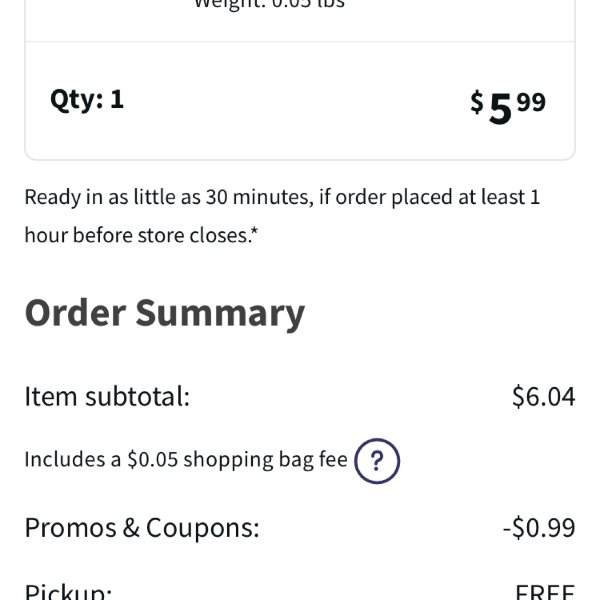Select the Order Summary heading

point(165,314)
